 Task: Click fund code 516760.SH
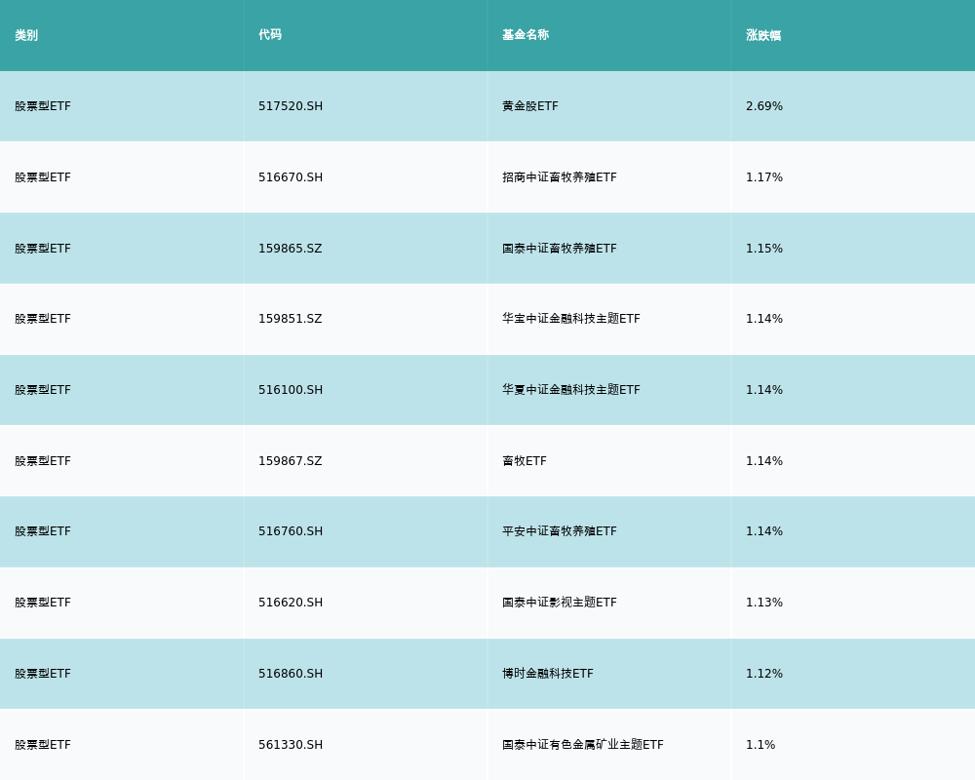tap(290, 531)
